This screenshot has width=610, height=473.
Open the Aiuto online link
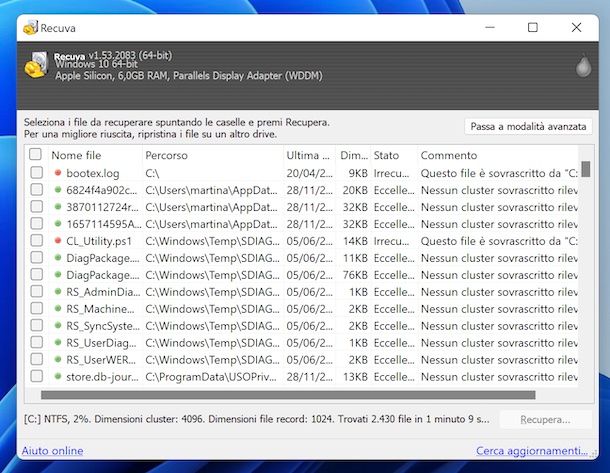coord(53,451)
